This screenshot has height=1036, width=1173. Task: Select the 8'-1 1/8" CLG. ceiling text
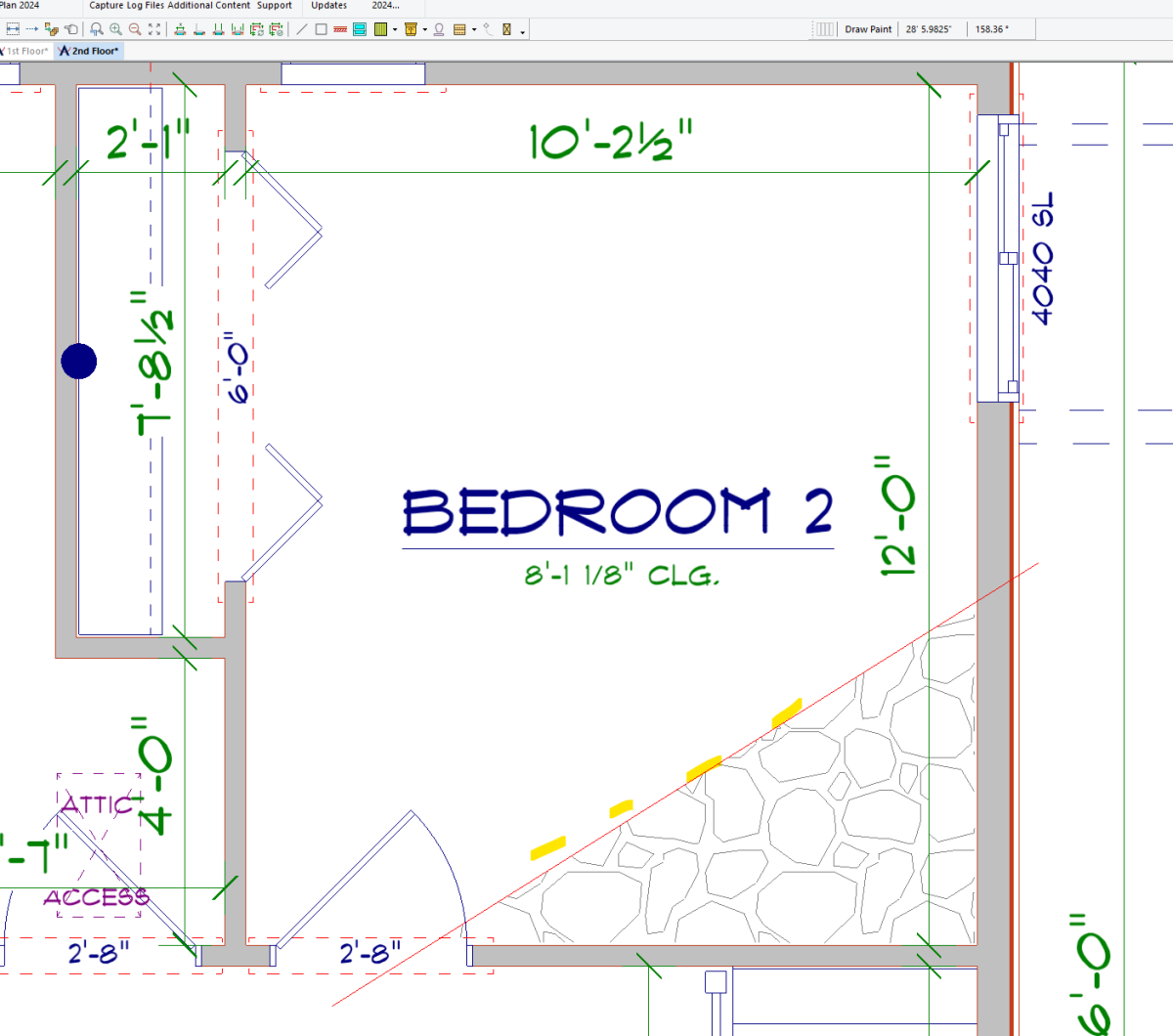tap(622, 575)
